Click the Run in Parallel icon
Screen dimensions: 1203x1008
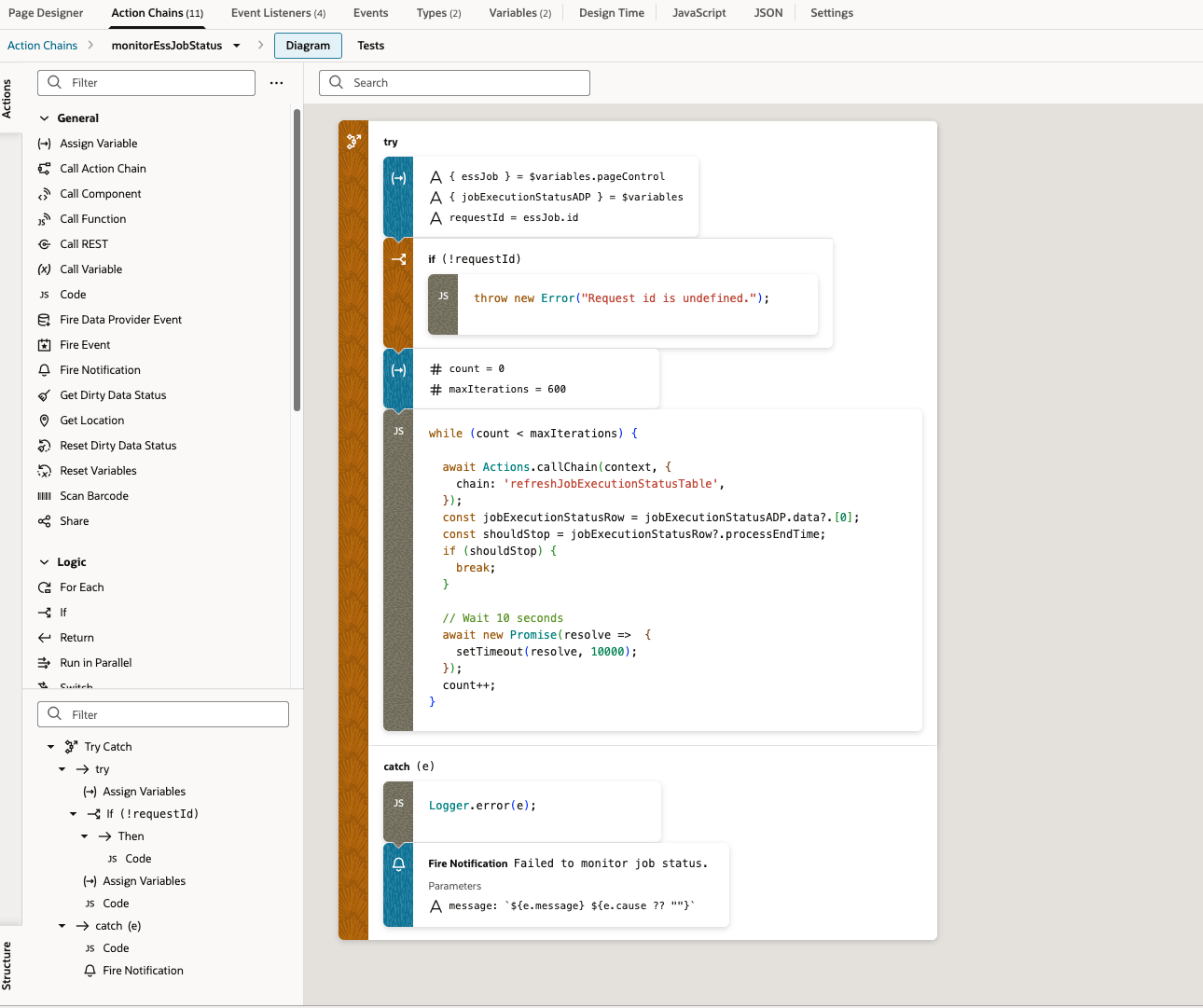point(44,663)
